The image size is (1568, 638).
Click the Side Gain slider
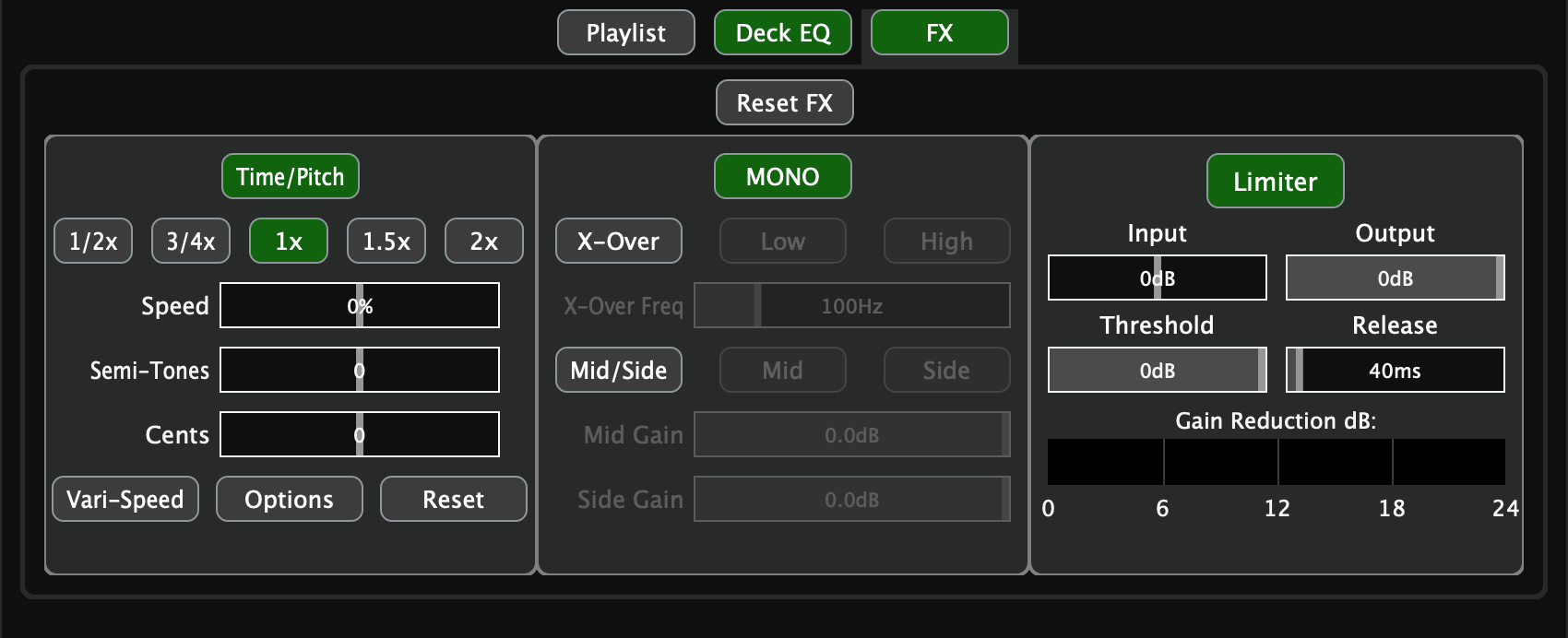852,499
